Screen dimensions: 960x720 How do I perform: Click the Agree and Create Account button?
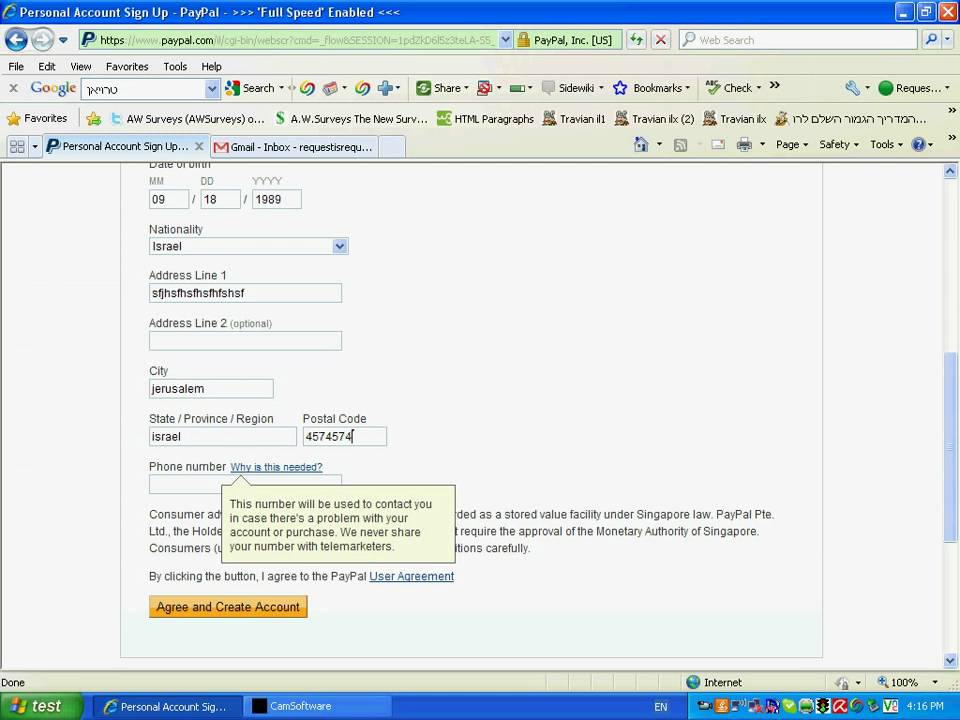click(228, 607)
